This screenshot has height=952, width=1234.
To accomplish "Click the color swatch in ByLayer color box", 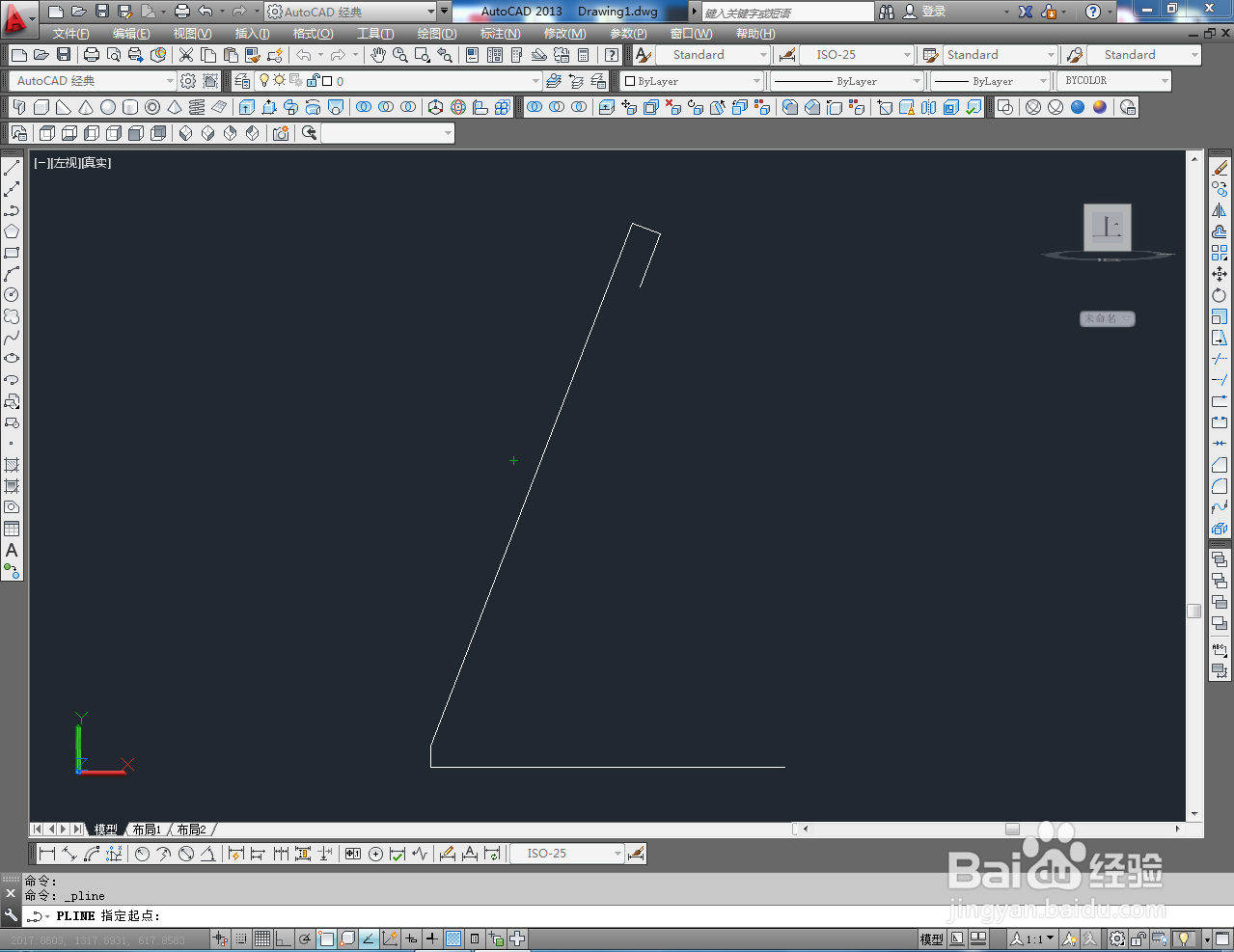I will [x=630, y=81].
